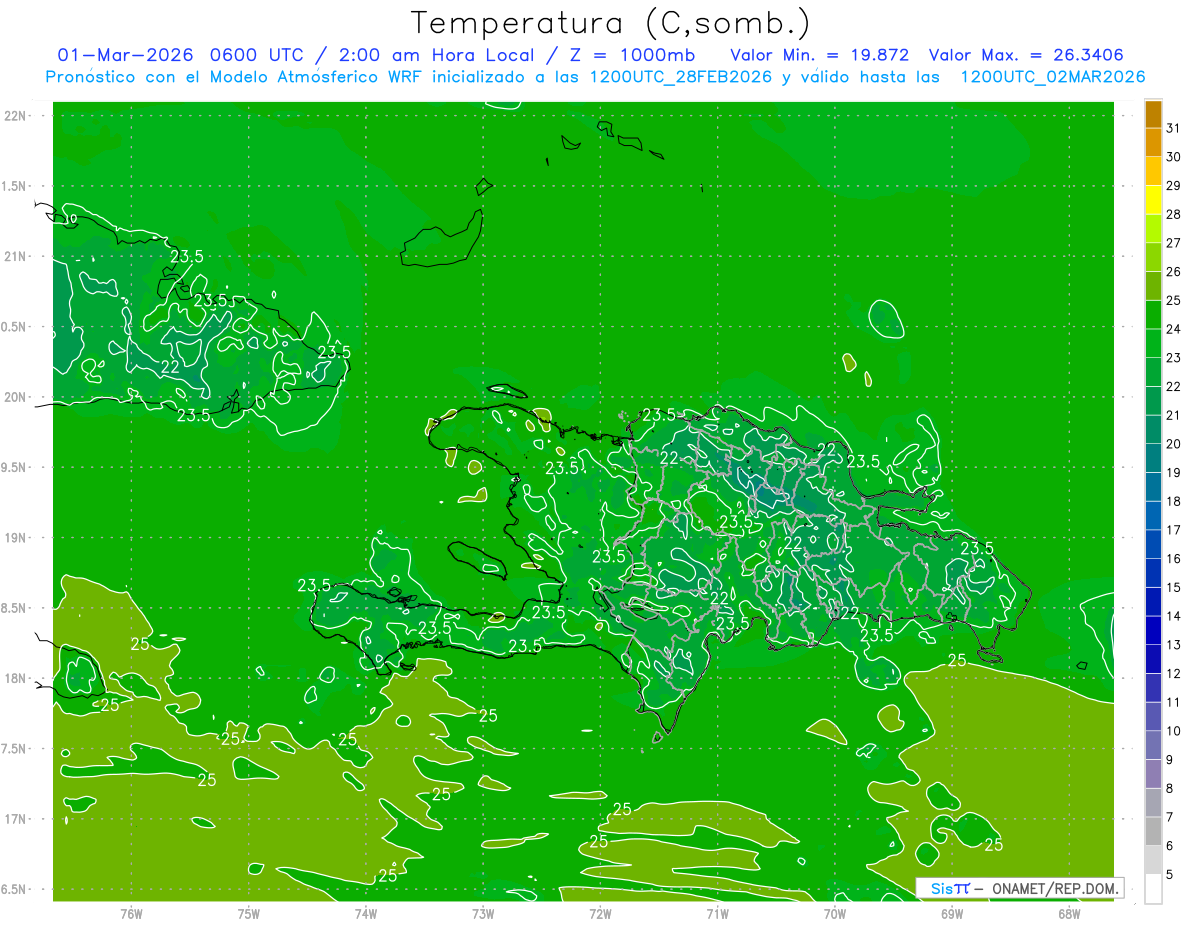Click the dark blue legend swatch between 13 and 14

coord(1153,630)
